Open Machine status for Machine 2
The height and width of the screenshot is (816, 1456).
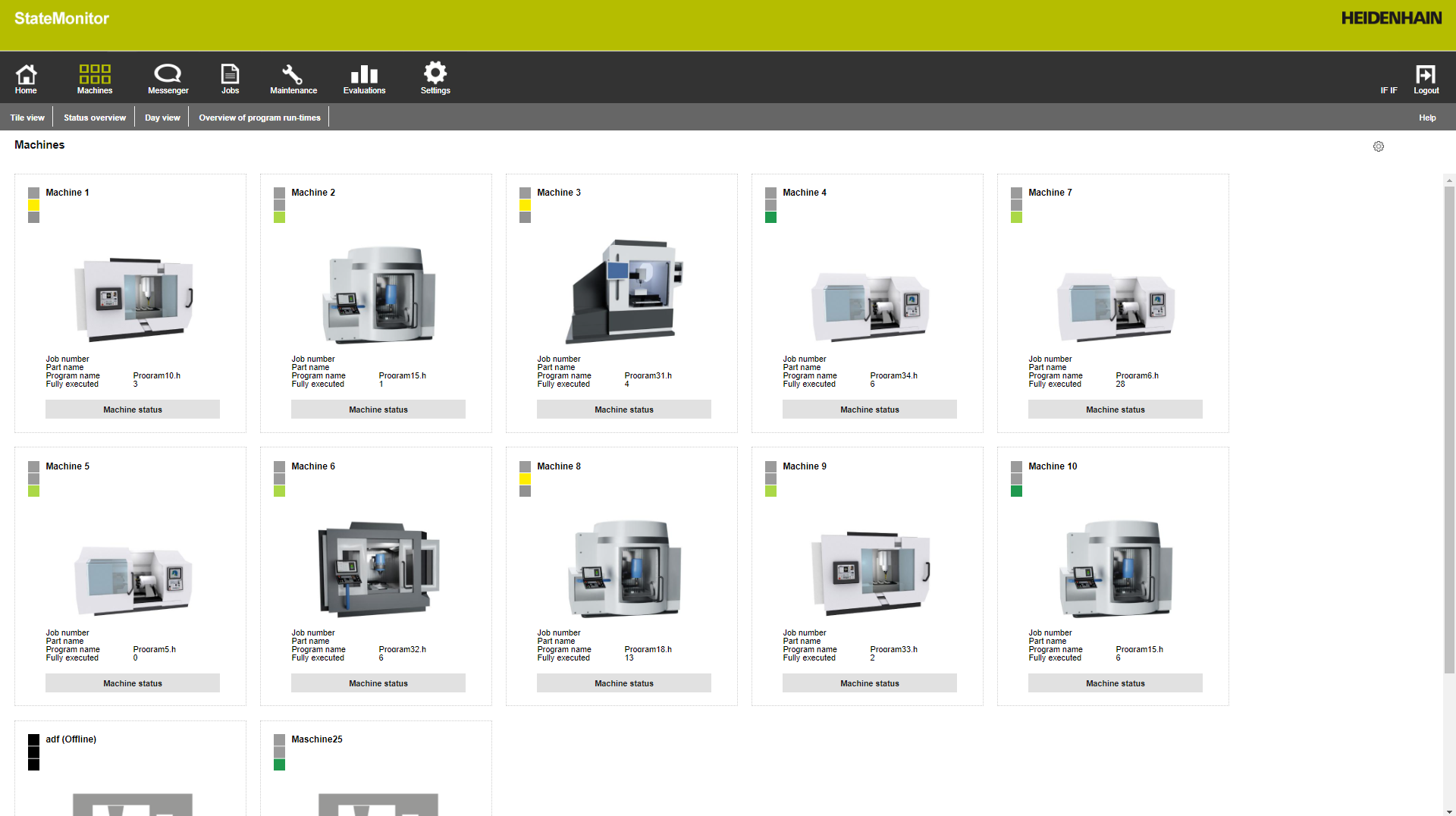378,410
